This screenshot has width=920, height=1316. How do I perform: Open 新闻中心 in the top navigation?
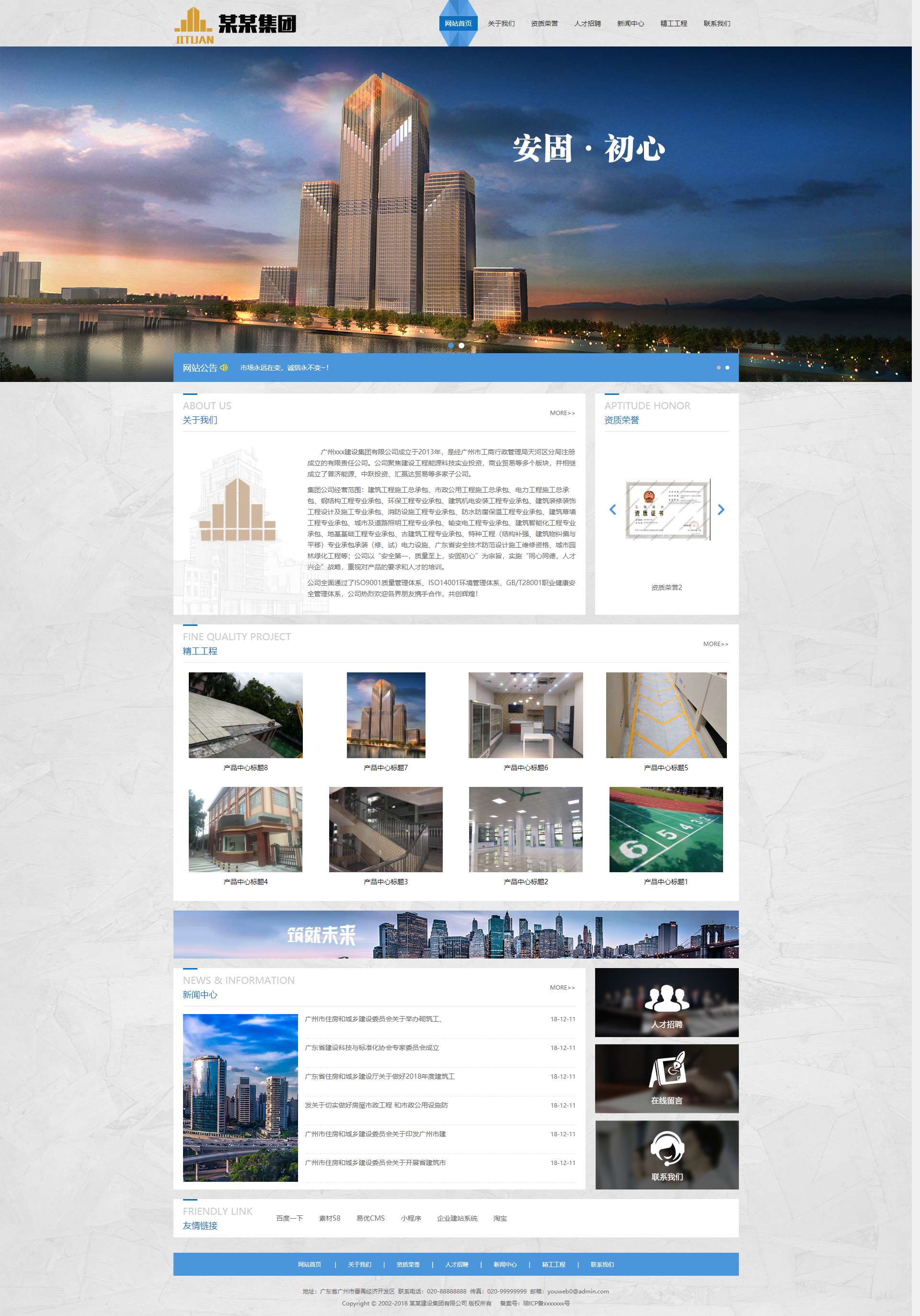click(x=631, y=23)
